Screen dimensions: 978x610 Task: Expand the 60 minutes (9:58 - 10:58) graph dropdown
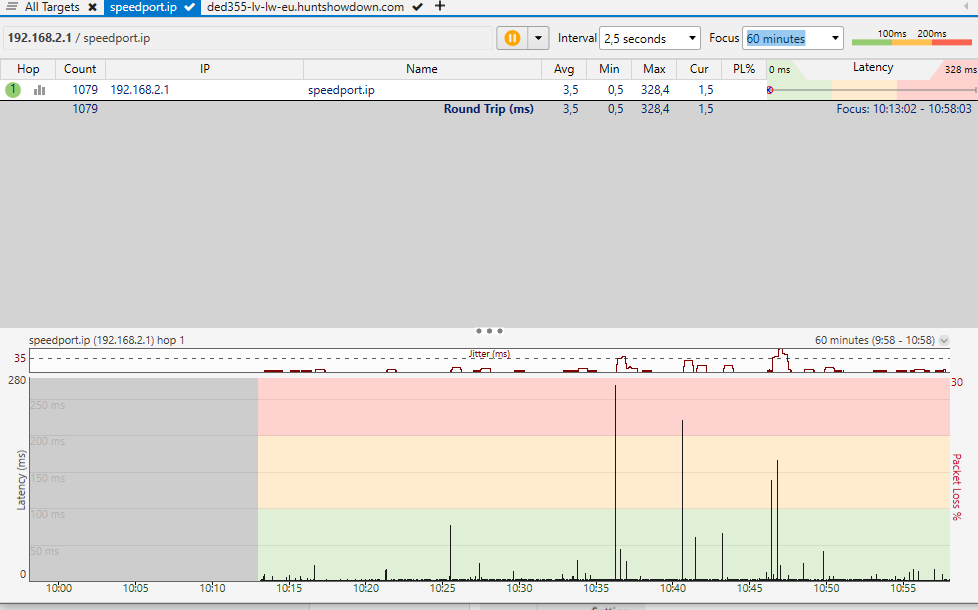point(944,341)
